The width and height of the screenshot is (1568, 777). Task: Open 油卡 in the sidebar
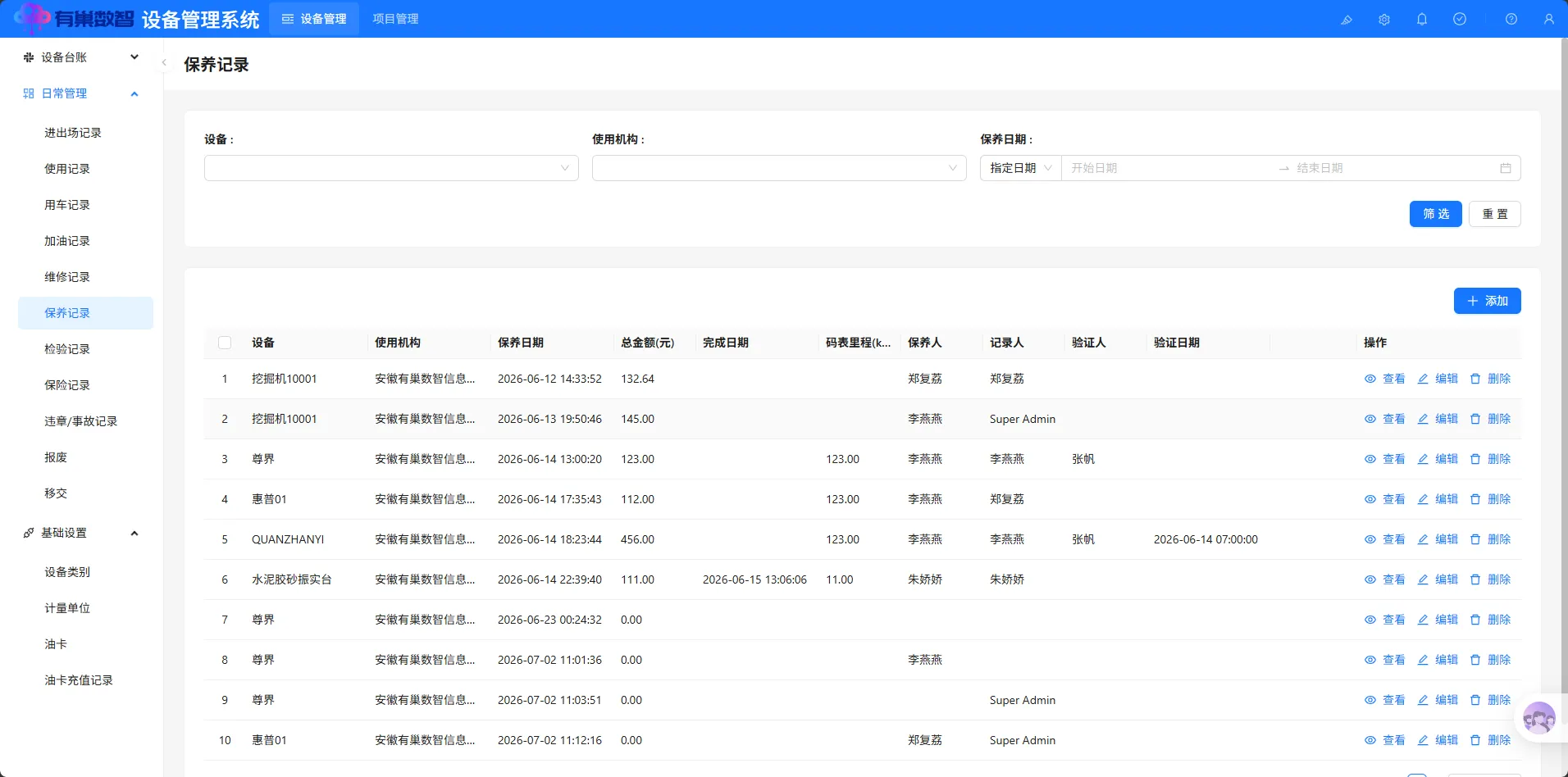pyautogui.click(x=85, y=644)
